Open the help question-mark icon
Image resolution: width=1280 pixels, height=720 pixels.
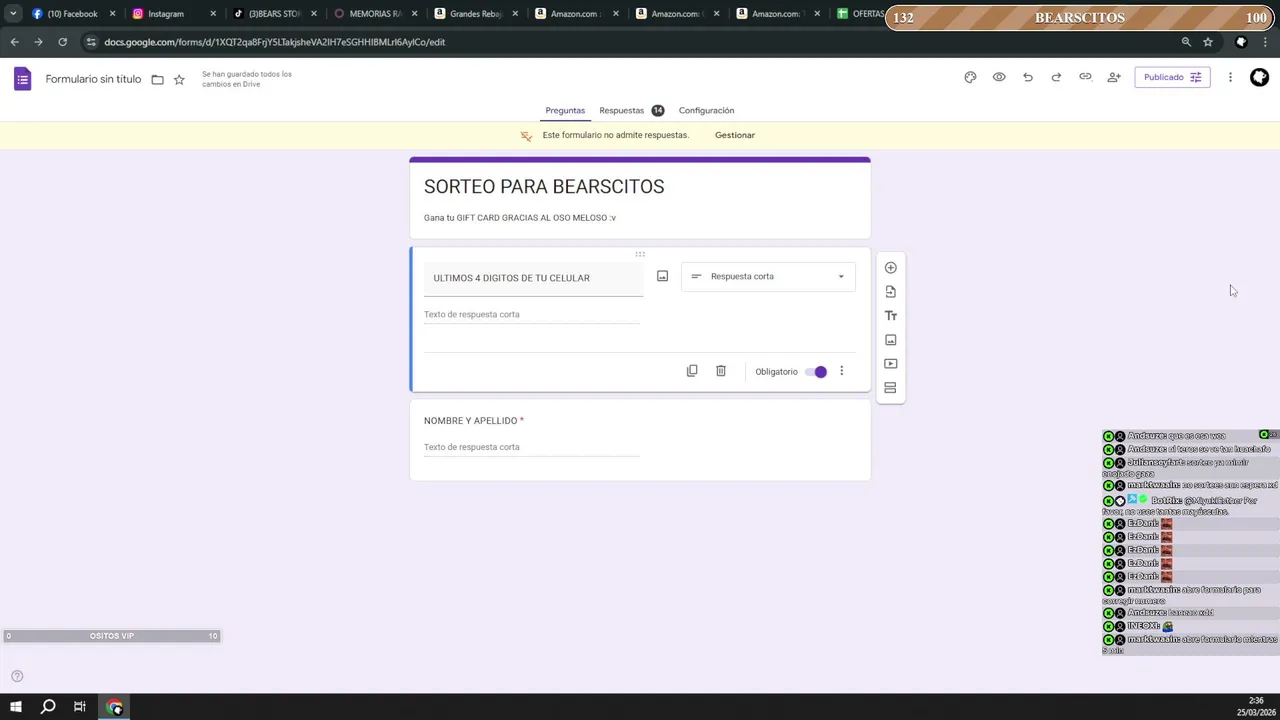click(x=16, y=676)
